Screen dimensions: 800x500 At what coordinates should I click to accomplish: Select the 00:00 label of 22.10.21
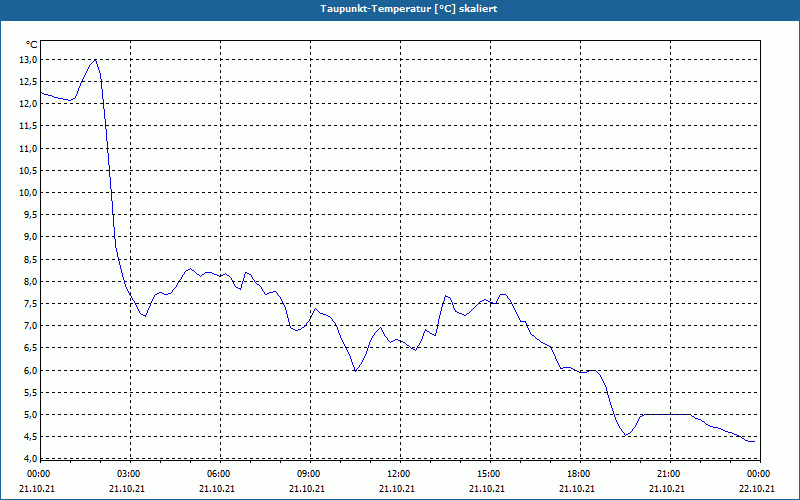click(x=759, y=474)
